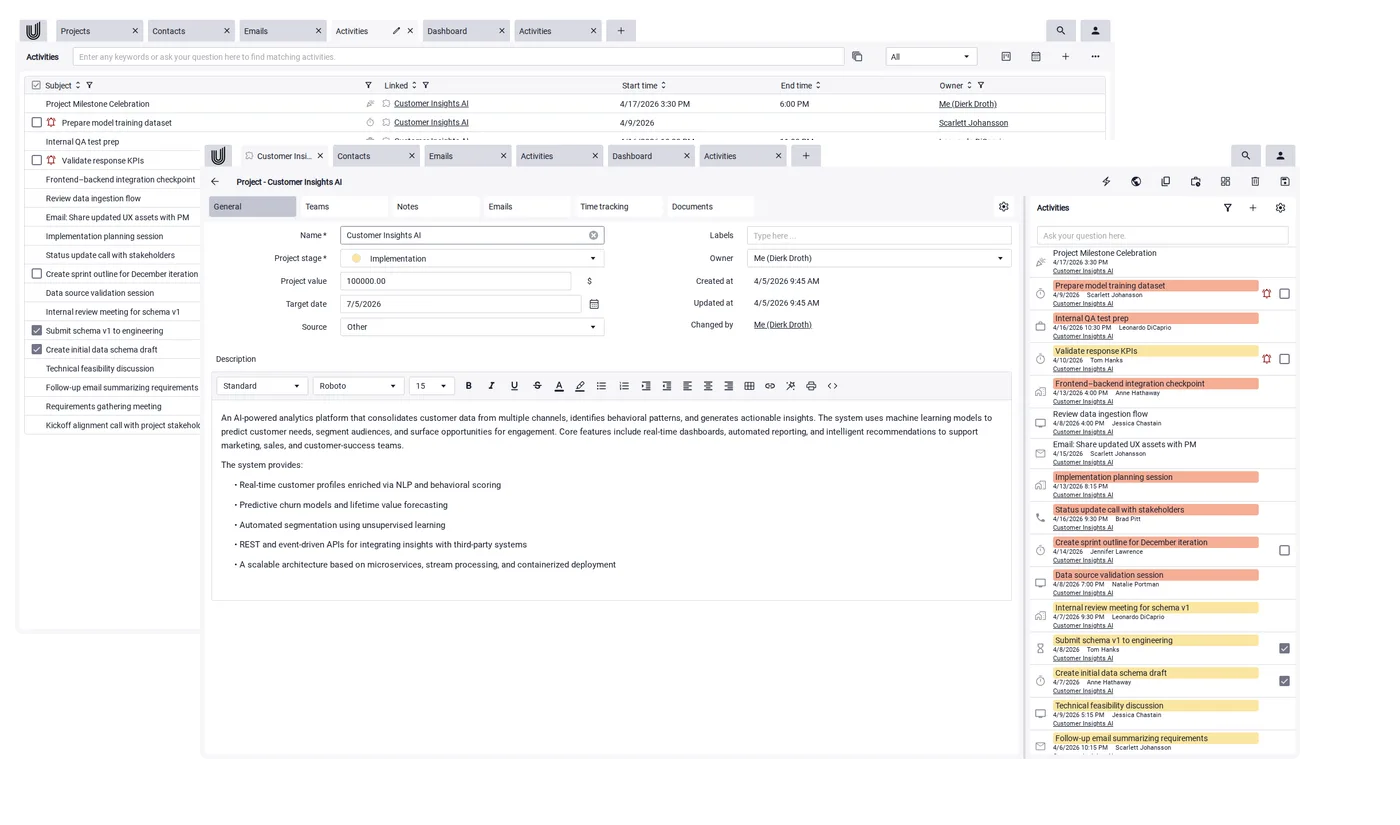Toggle the select-all checkbox by Subject header

(x=36, y=86)
